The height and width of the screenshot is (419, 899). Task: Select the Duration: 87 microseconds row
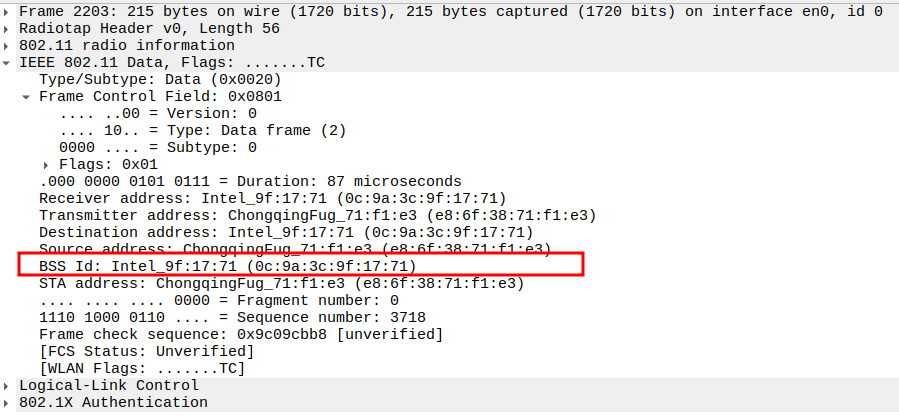tap(250, 181)
